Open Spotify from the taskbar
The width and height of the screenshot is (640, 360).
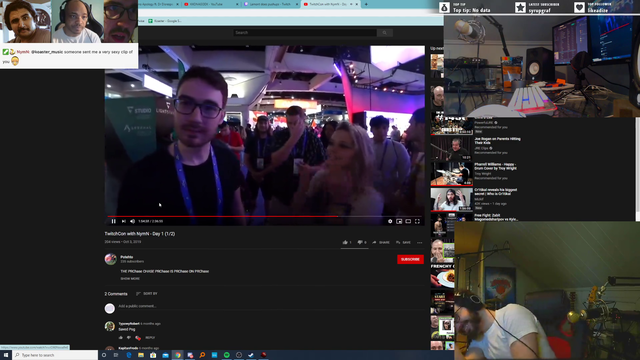point(227,355)
